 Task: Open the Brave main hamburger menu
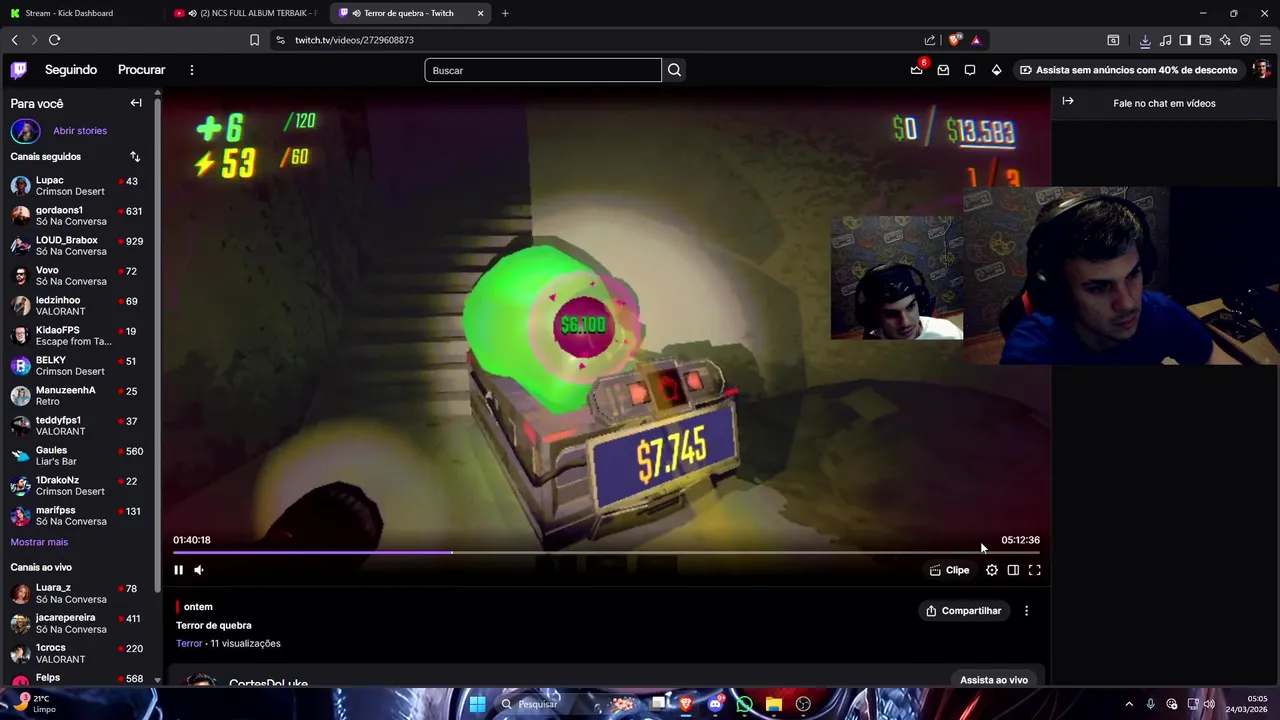(1265, 40)
